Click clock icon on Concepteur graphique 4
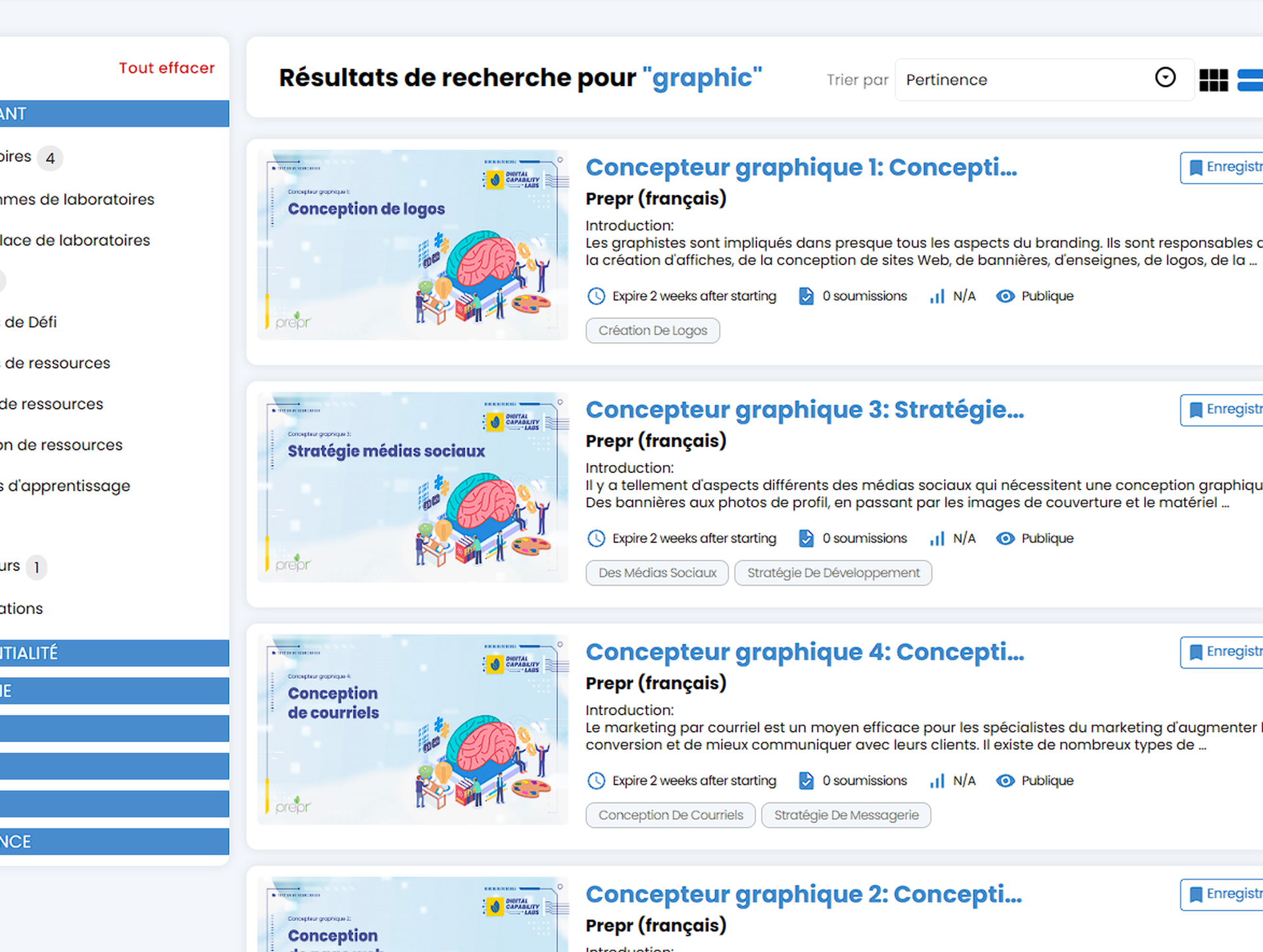This screenshot has height=952, width=1263. (x=596, y=780)
